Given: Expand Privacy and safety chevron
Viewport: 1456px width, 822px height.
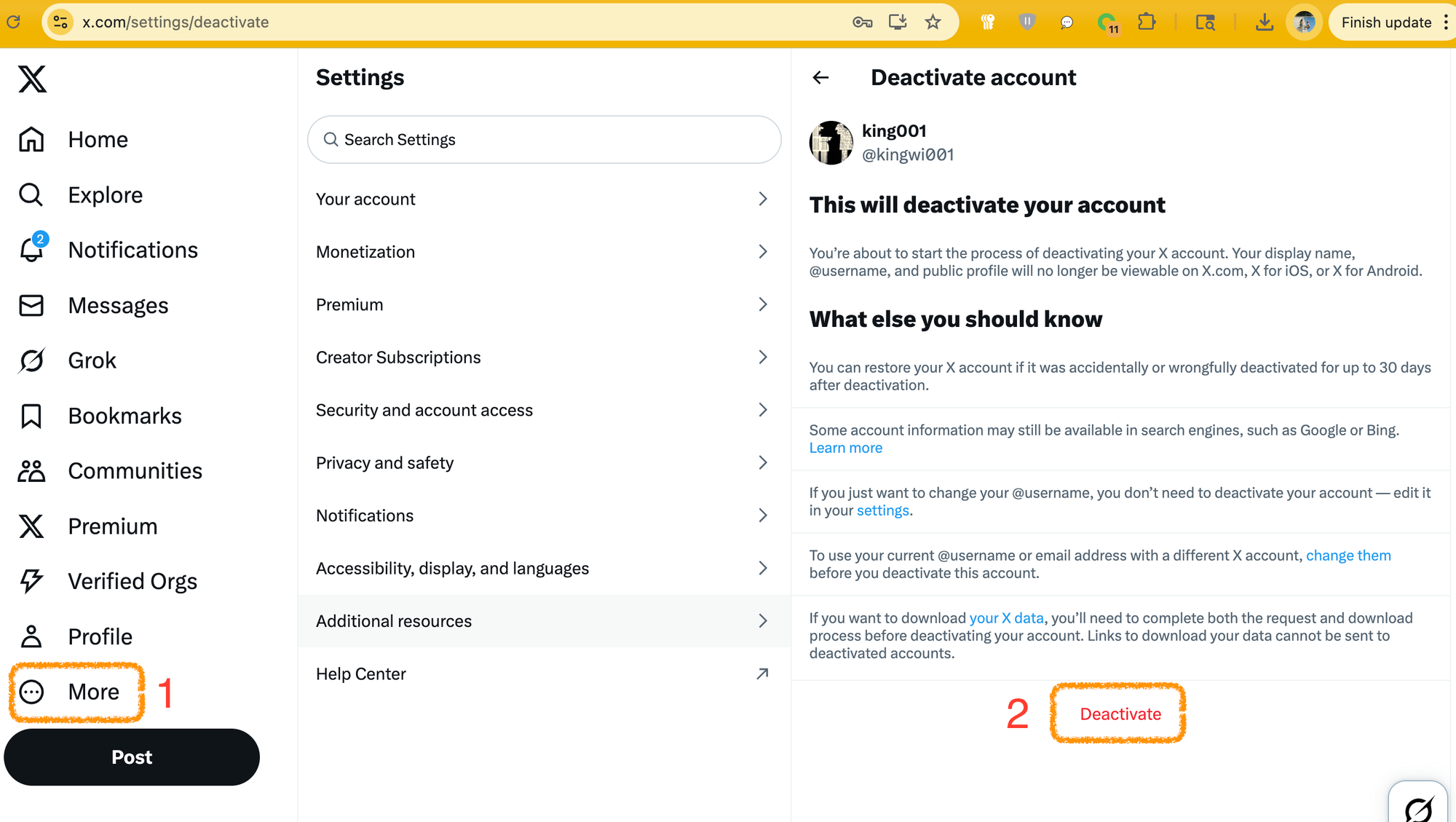Looking at the screenshot, I should coord(763,462).
